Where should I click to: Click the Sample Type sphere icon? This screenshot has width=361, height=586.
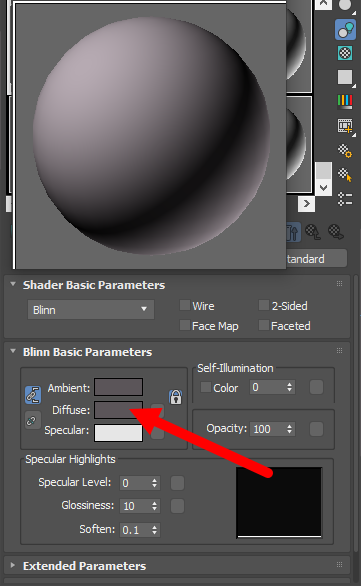click(x=345, y=5)
